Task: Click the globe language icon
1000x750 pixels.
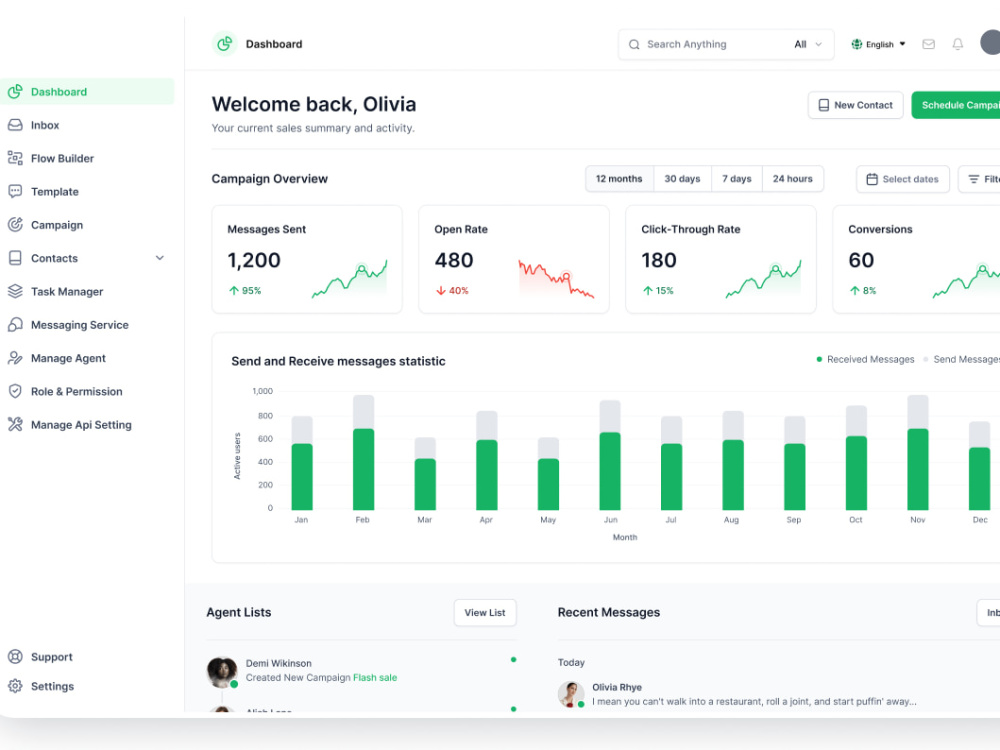Action: point(857,44)
